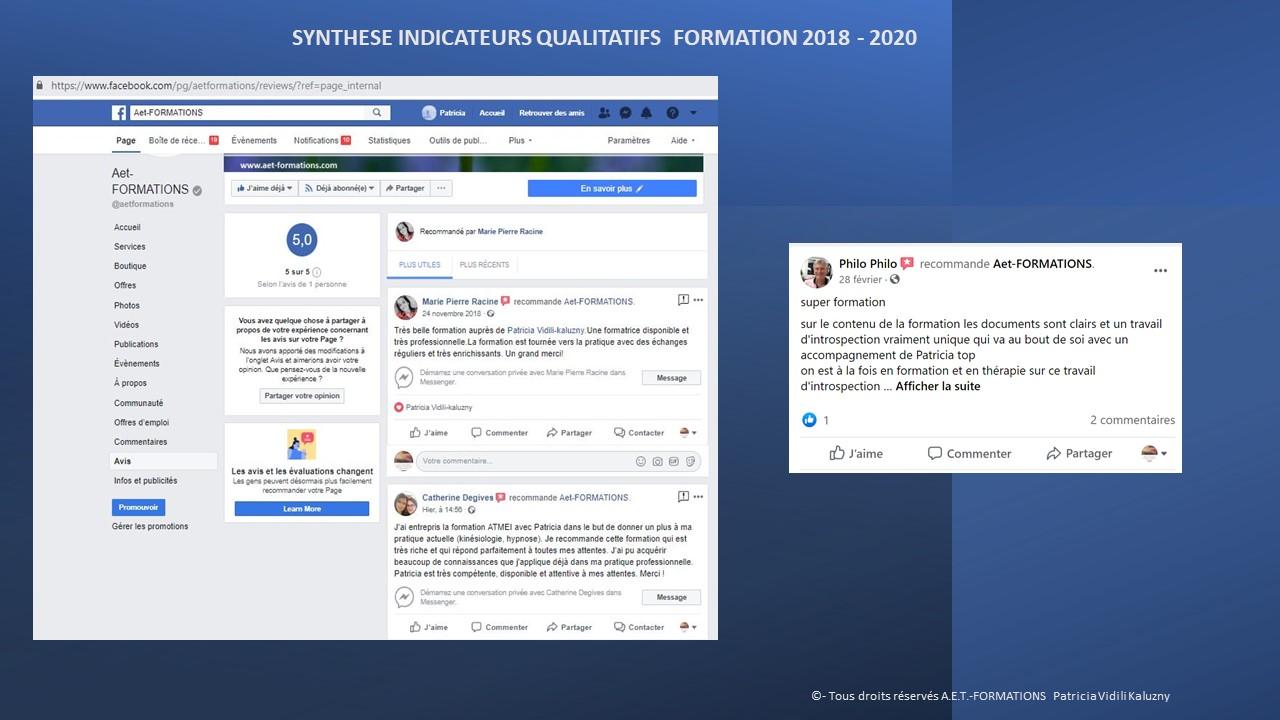Open the Évènements tab in page menu
Screen dimensions: 1280x720
click(254, 141)
